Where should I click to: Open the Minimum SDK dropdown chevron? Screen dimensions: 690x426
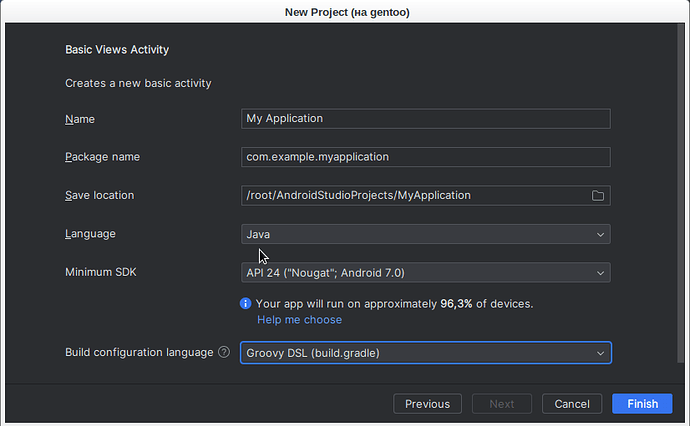point(600,273)
